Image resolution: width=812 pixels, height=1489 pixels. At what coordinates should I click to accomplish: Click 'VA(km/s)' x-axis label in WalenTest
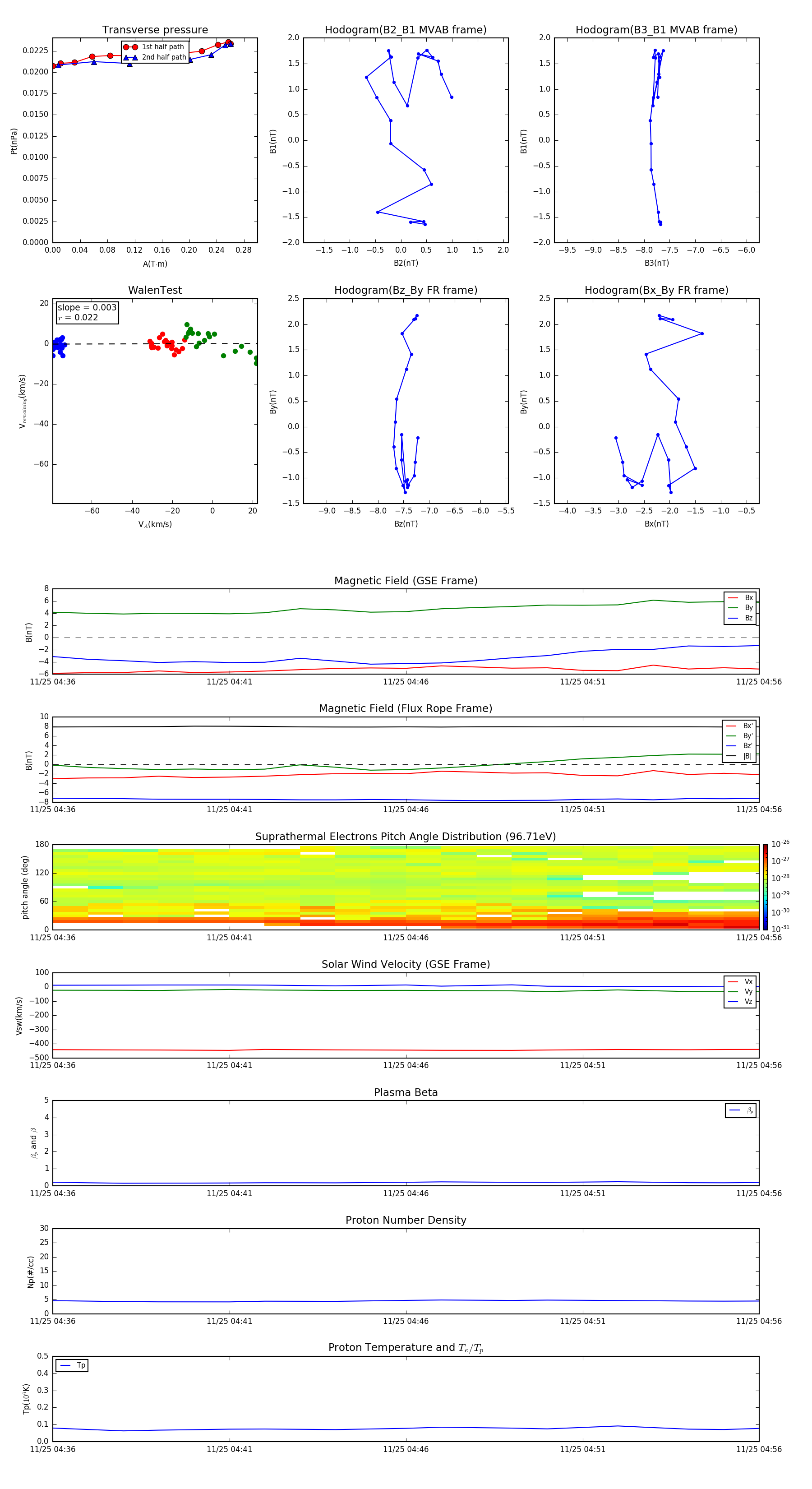(155, 525)
